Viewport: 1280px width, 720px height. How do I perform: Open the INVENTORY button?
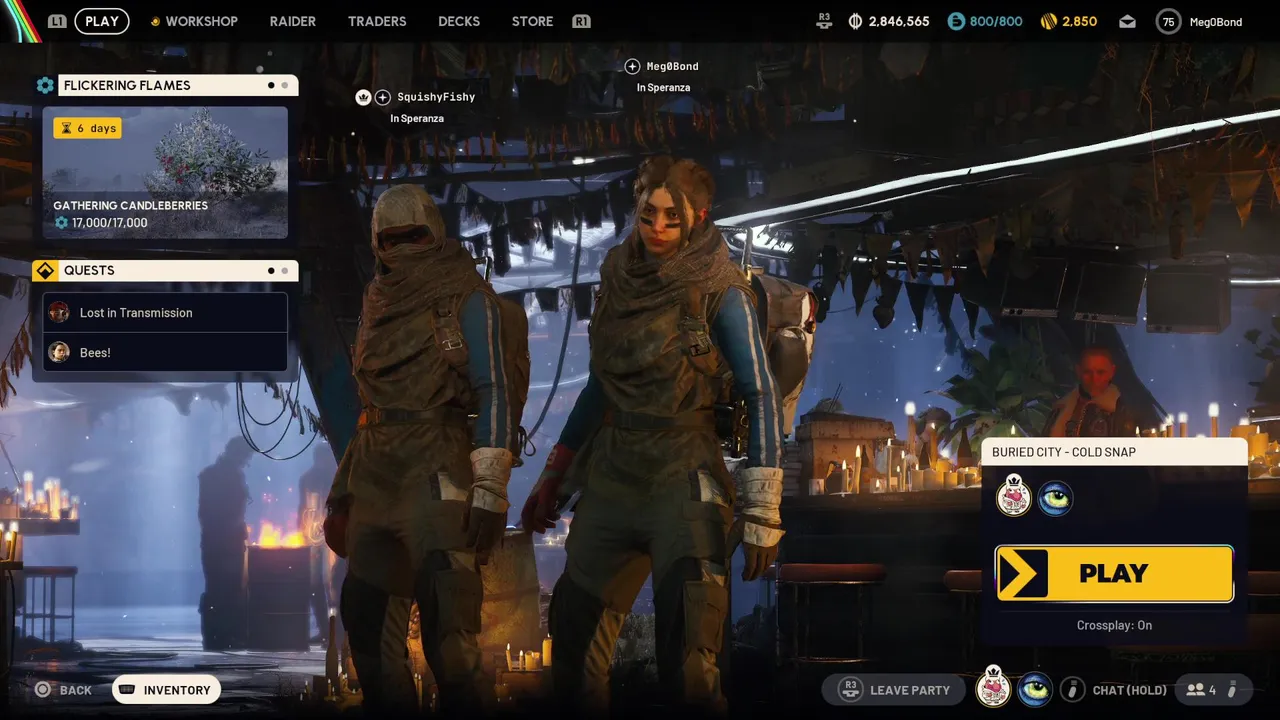click(166, 690)
